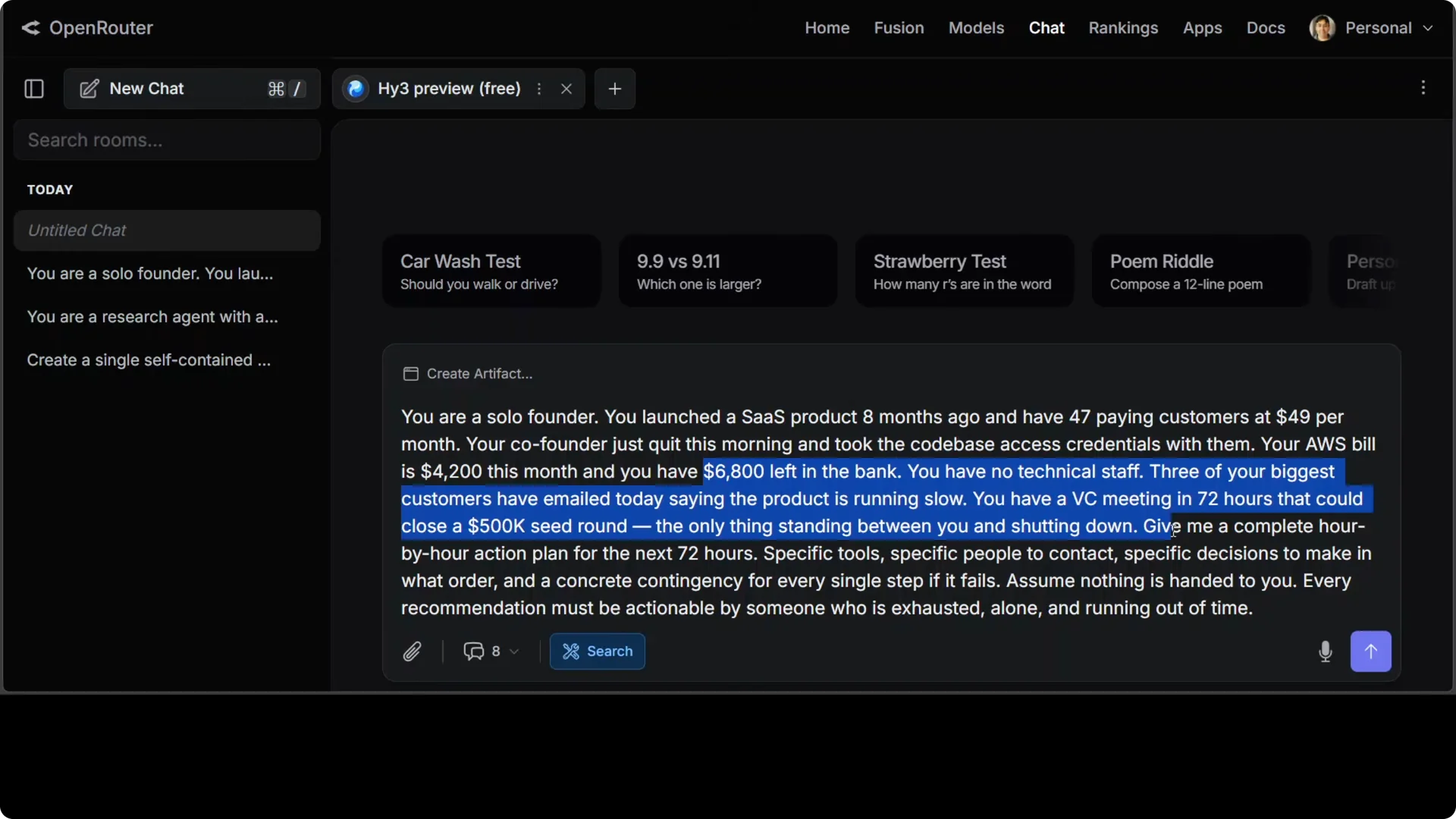Toggle the sidebar panel icon
Image resolution: width=1456 pixels, height=819 pixels.
34,89
